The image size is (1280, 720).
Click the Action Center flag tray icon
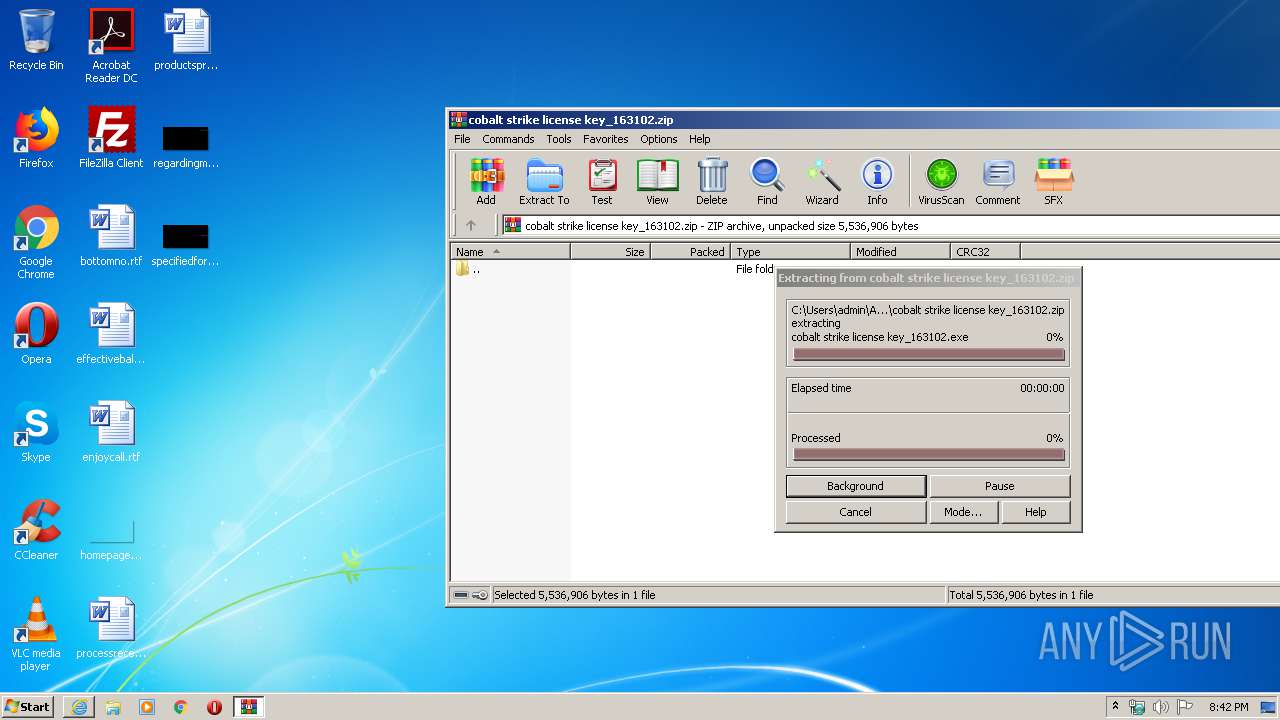[1183, 707]
